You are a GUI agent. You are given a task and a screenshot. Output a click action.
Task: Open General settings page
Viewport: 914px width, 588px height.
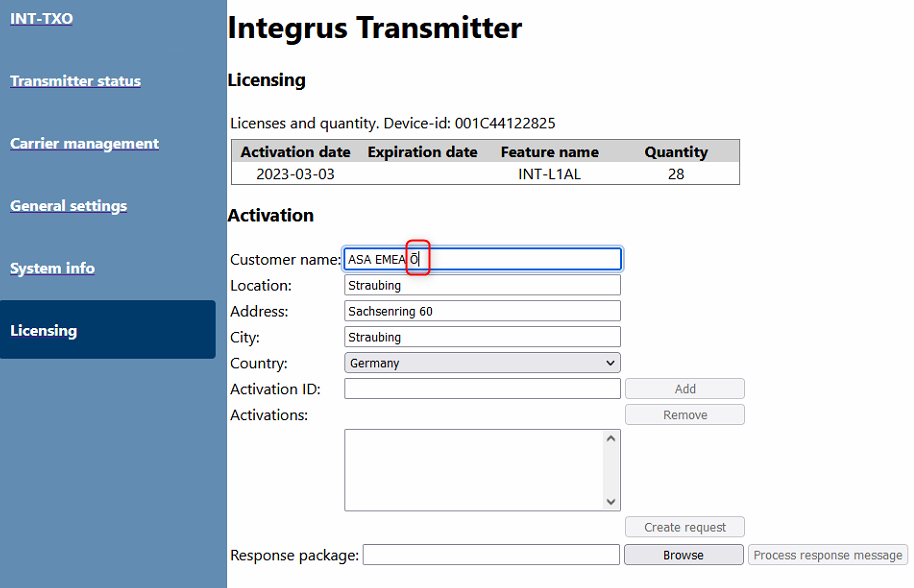[68, 206]
